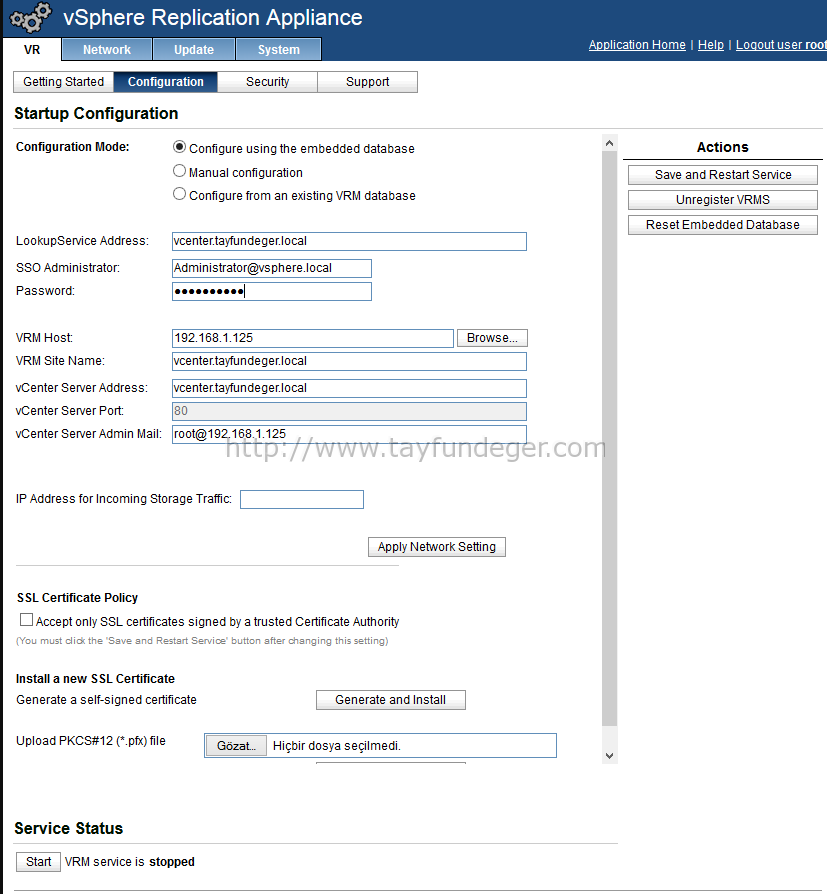This screenshot has height=894, width=827.
Task: Click the scroll down arrow of configuration panel
Action: coord(609,756)
